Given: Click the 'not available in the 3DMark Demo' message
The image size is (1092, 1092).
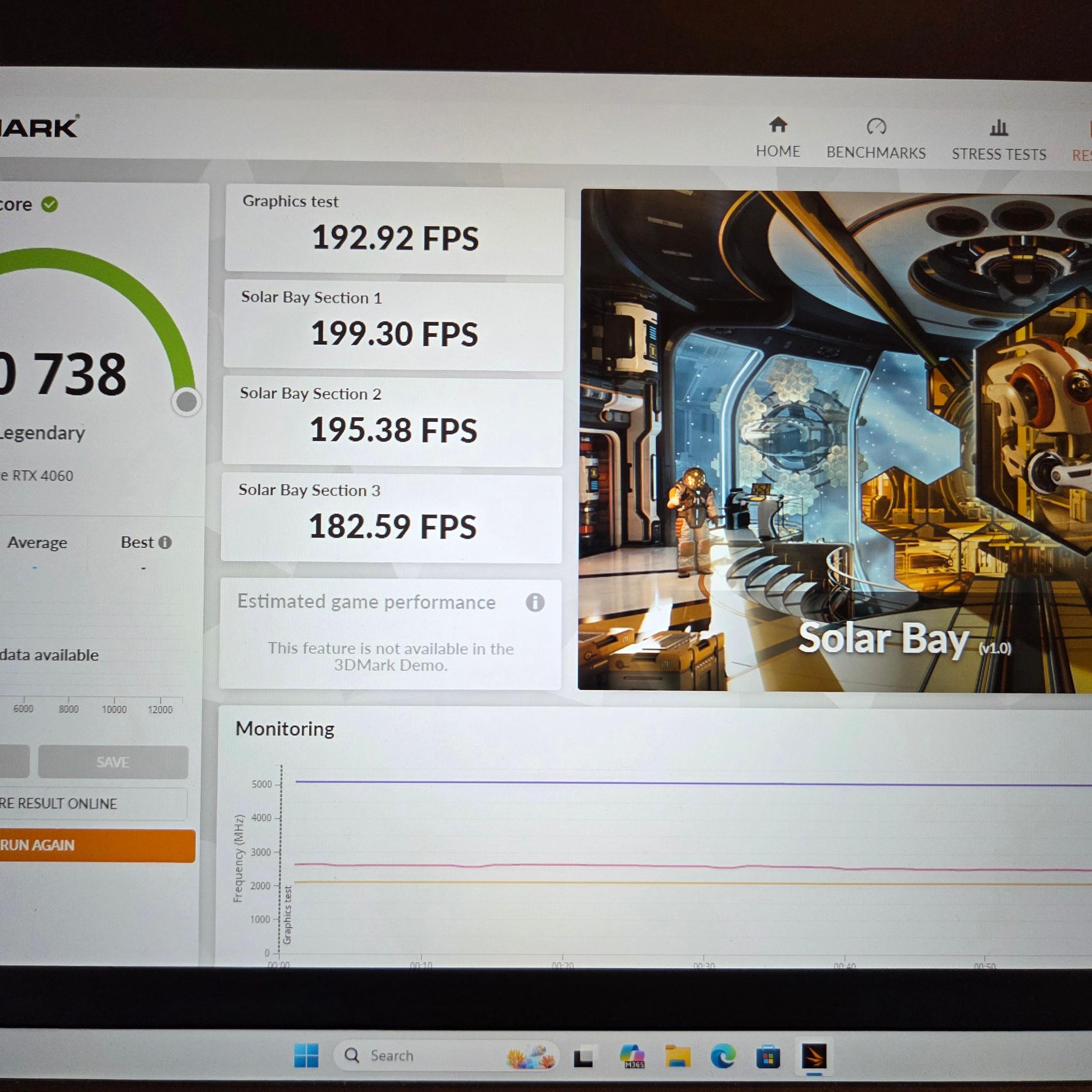Looking at the screenshot, I should tap(390, 657).
